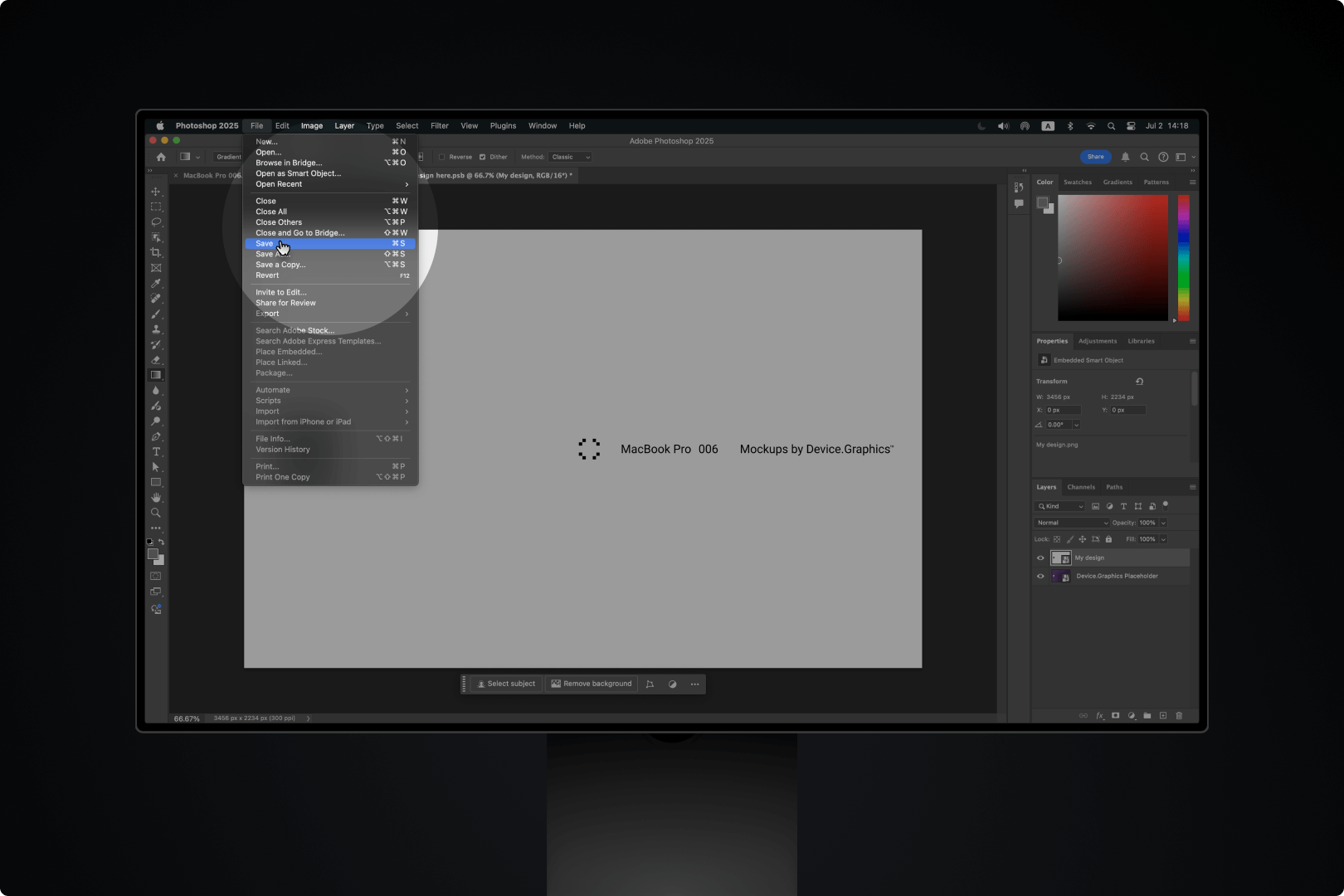Click Close All menu entry
Screen dimensions: 1344x896
[x=331, y=212]
